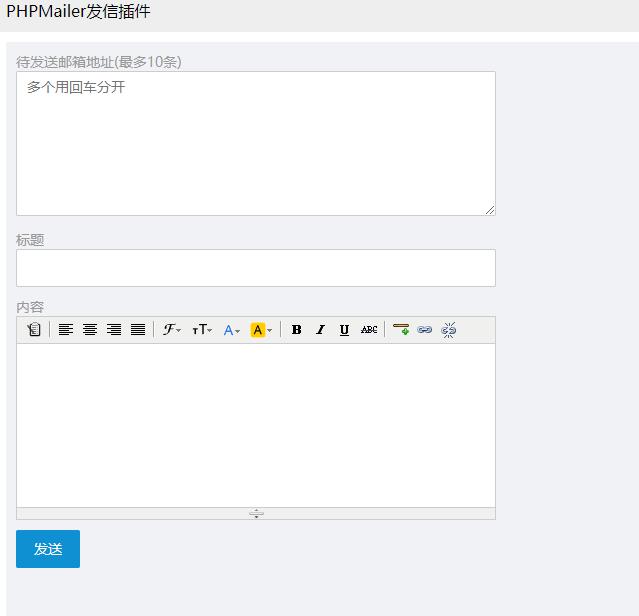Screen dimensions: 639x616
Task: Click the 发送 send button
Action: click(x=48, y=549)
